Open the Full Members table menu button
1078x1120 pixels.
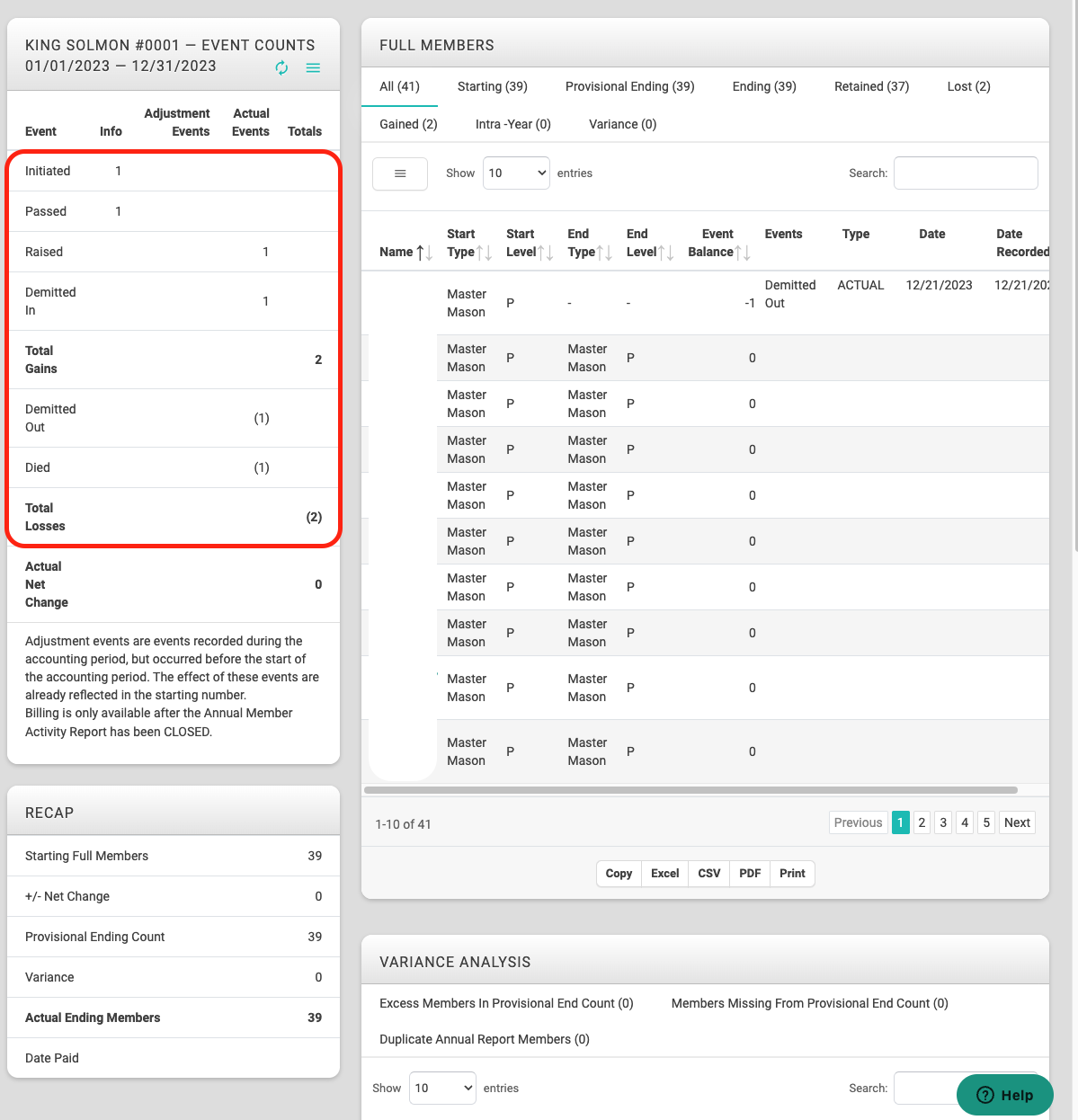pos(400,173)
